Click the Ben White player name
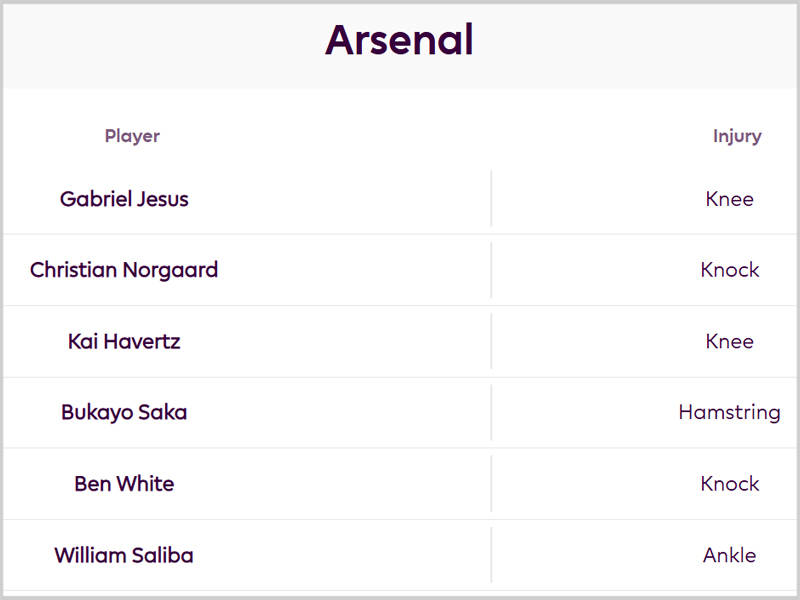This screenshot has height=600, width=800. 124,484
